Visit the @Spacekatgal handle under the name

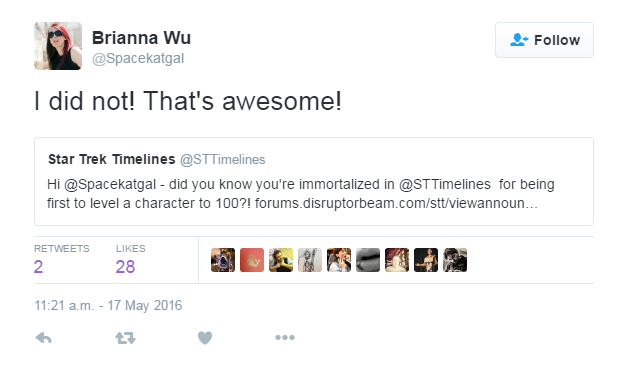(138, 58)
